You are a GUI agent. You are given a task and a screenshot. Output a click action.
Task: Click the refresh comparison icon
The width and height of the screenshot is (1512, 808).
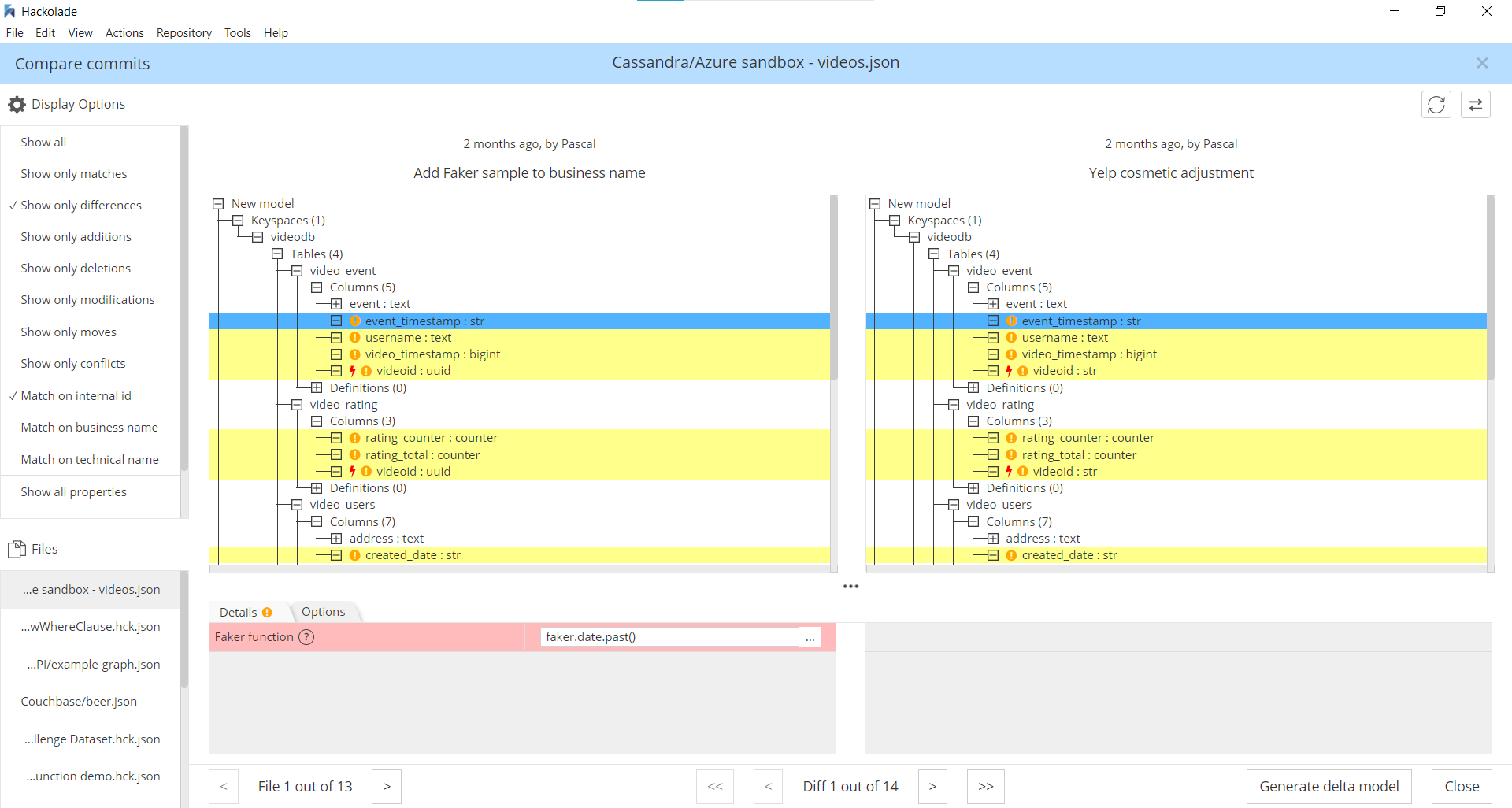pos(1436,104)
